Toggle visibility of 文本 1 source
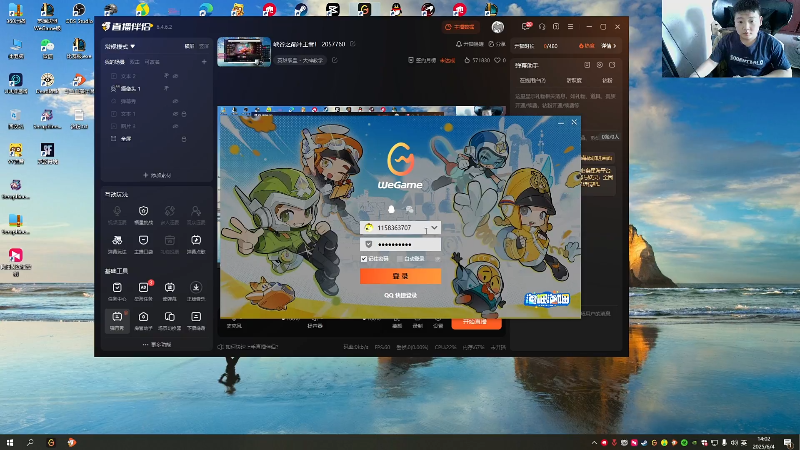The image size is (800, 450). pyautogui.click(x=175, y=114)
